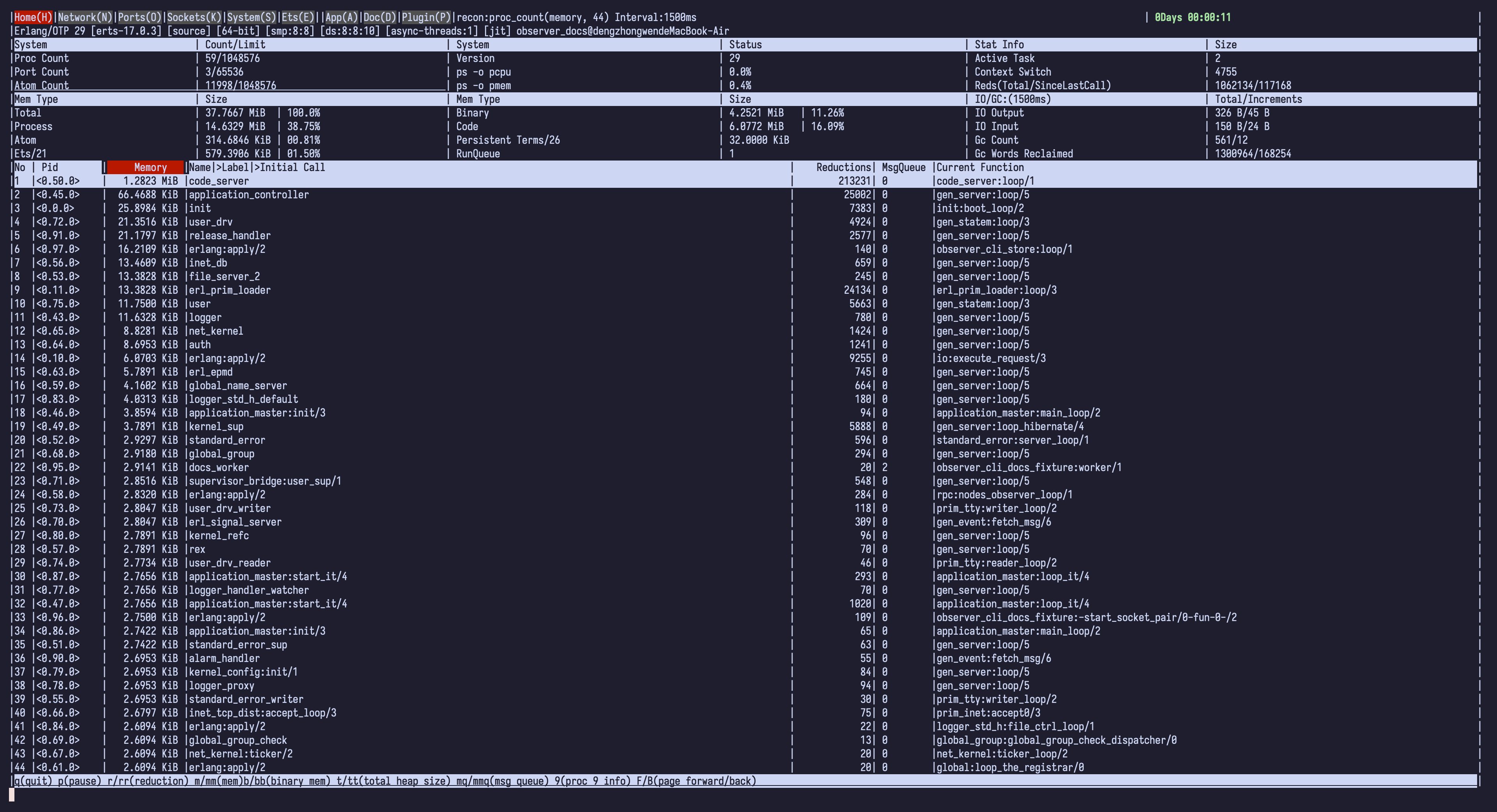The image size is (1497, 812).
Task: Switch to the System(S) tab
Action: tap(251, 18)
